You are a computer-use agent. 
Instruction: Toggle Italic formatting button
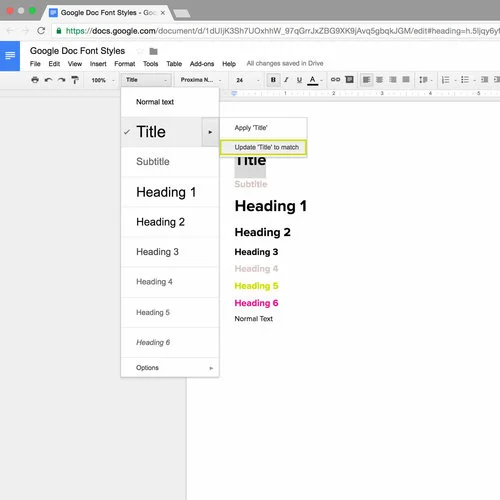286,80
